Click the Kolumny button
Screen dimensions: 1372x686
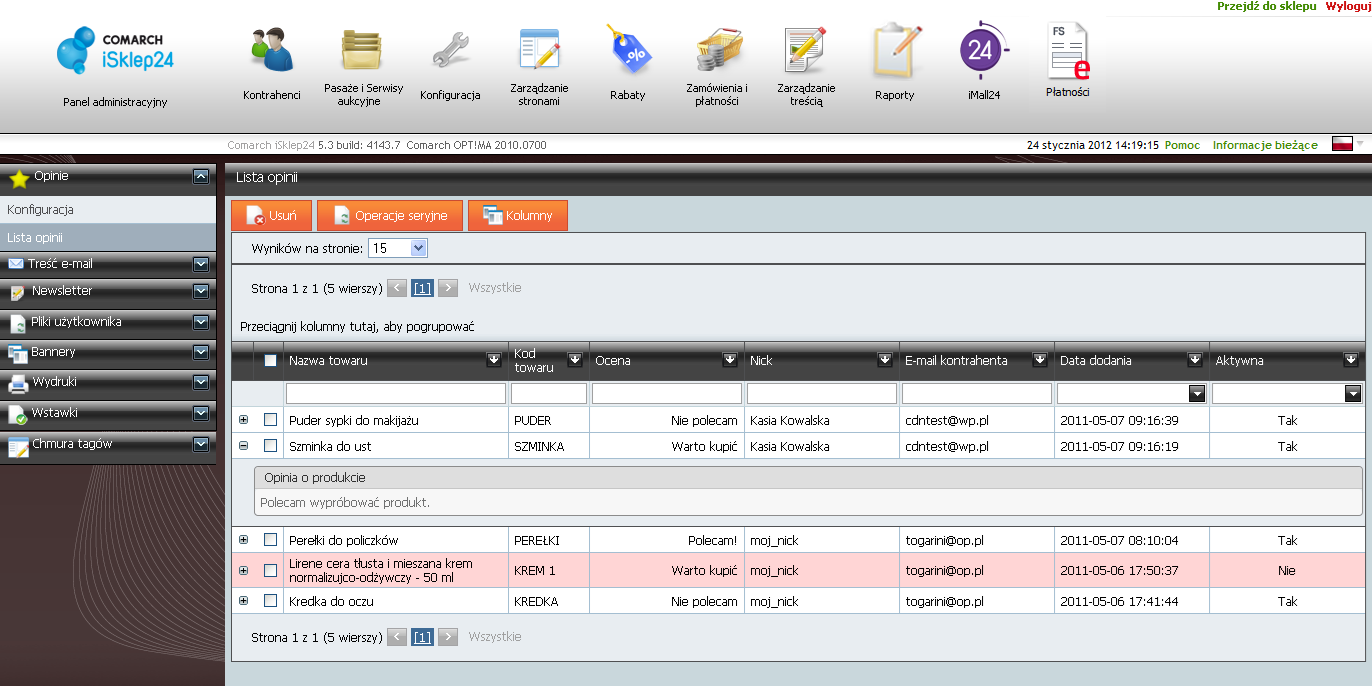(x=517, y=216)
